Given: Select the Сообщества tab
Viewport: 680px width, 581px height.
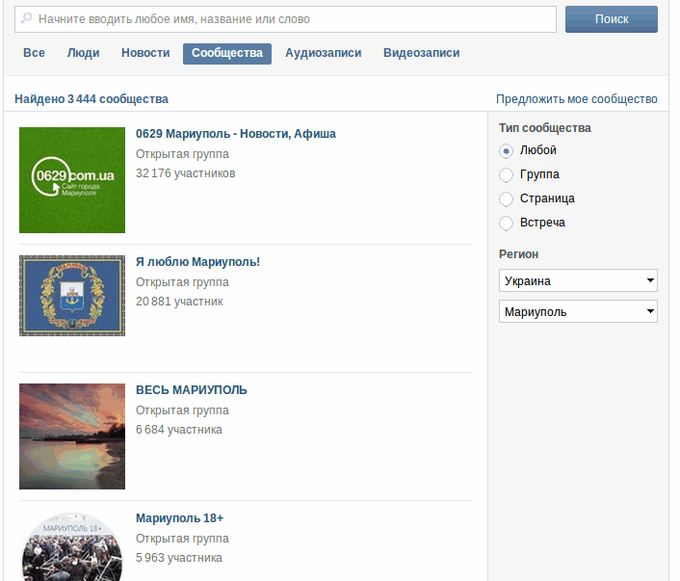Looking at the screenshot, I should (x=227, y=53).
